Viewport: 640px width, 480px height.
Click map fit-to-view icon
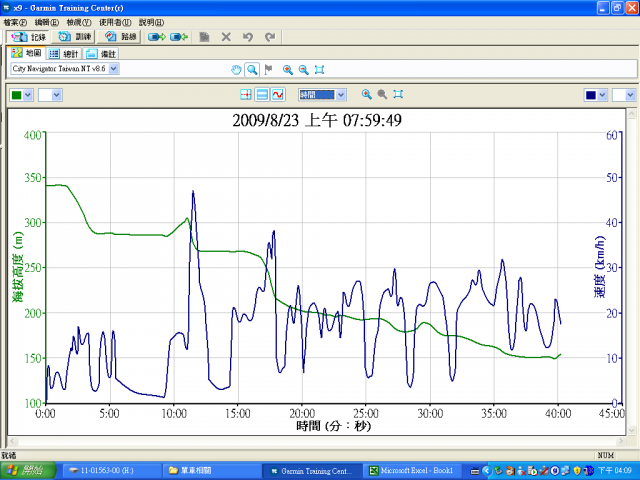(319, 70)
